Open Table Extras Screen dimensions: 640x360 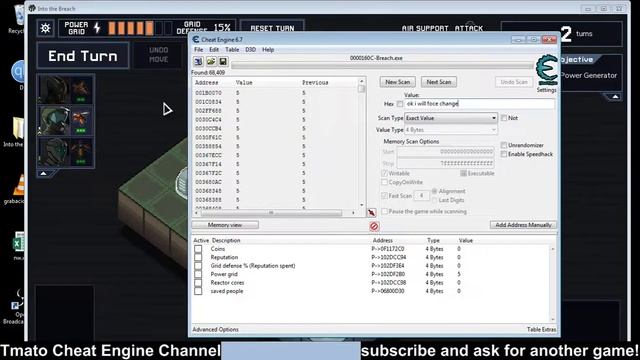click(541, 329)
